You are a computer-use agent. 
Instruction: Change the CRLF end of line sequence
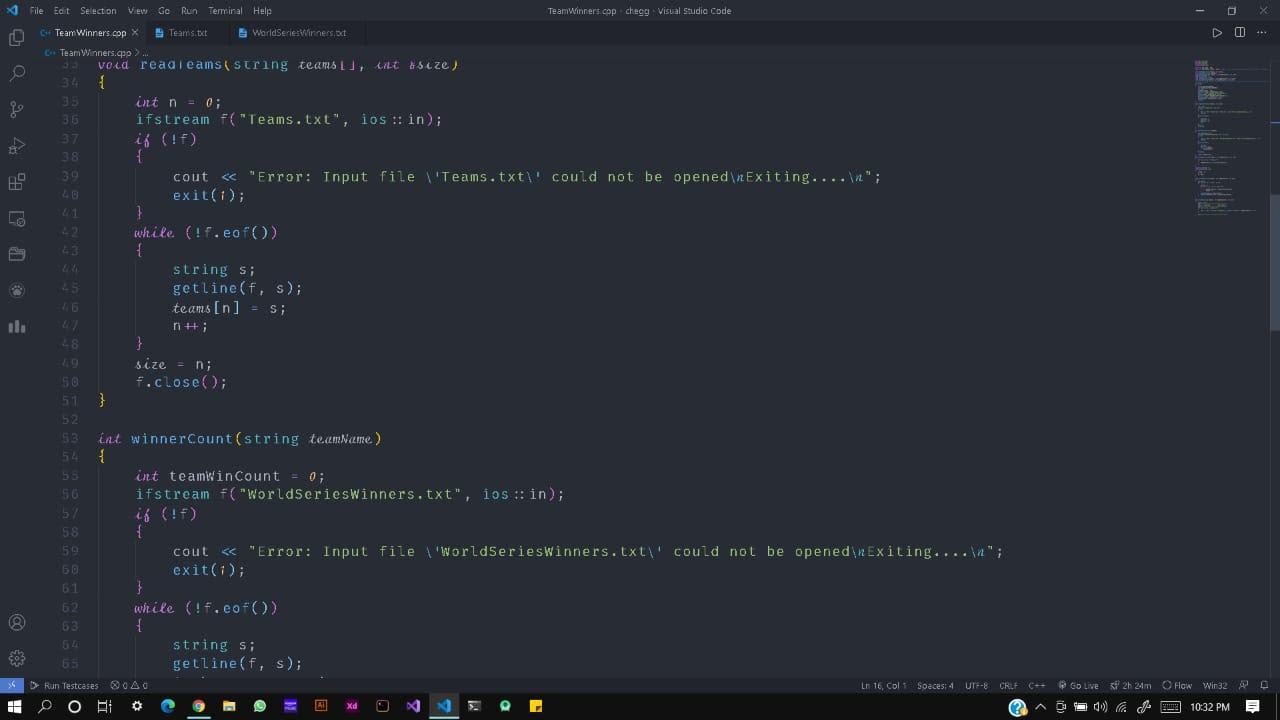coord(1008,685)
